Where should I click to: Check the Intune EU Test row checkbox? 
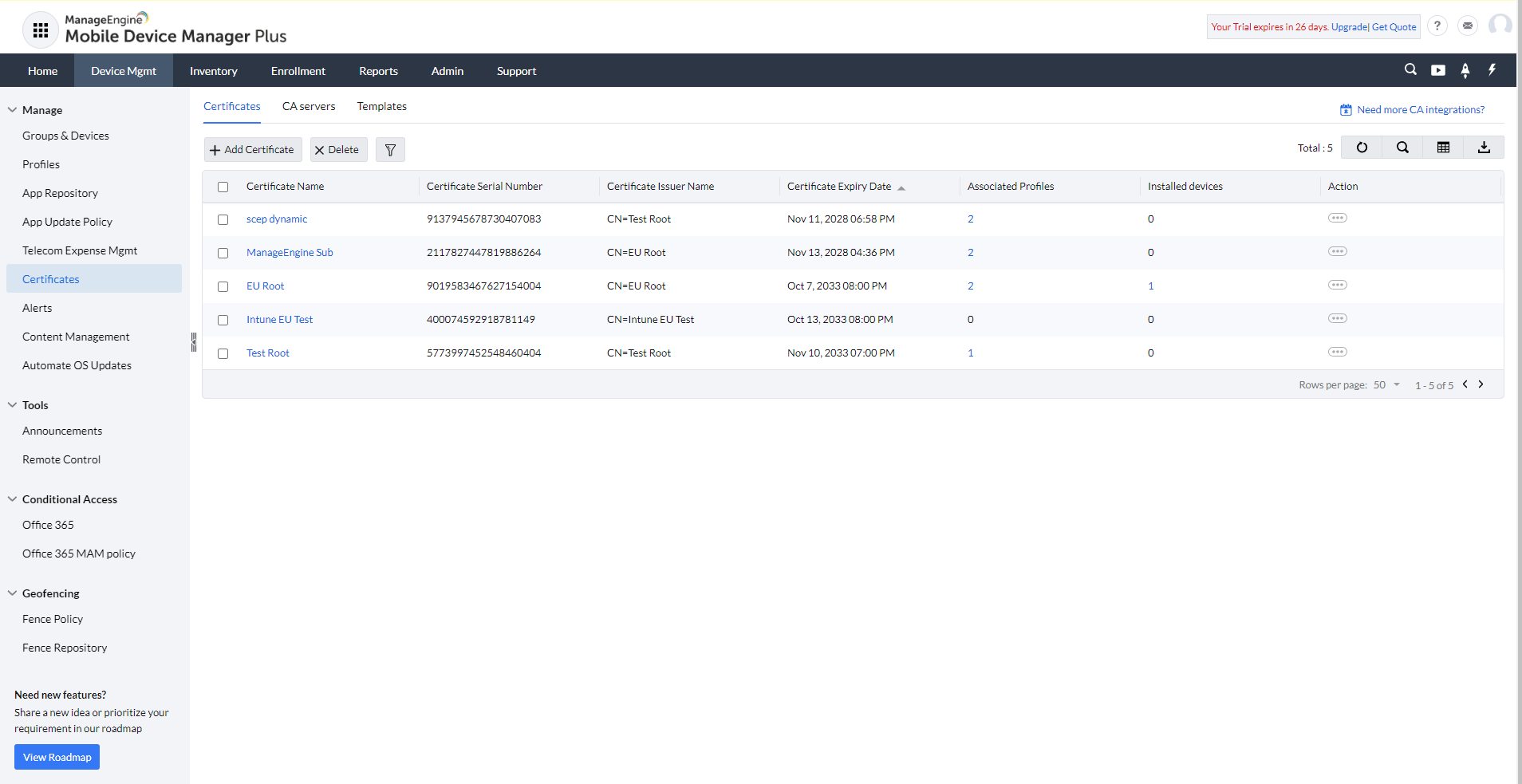point(223,320)
